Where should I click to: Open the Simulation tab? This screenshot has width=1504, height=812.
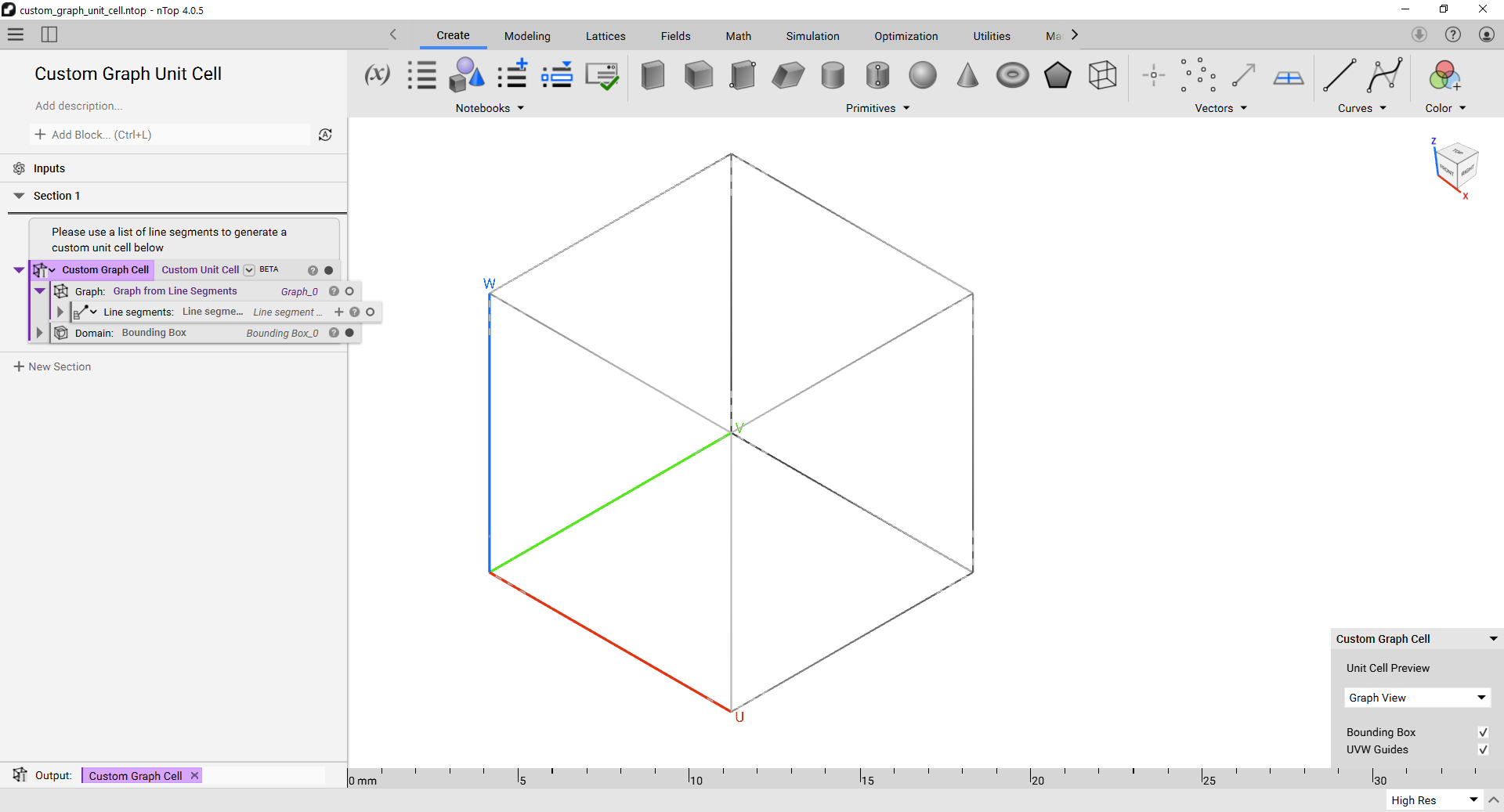812,36
